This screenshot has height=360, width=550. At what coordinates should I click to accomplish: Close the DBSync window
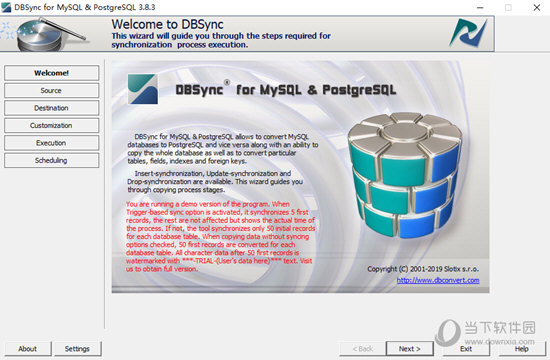tap(537, 7)
